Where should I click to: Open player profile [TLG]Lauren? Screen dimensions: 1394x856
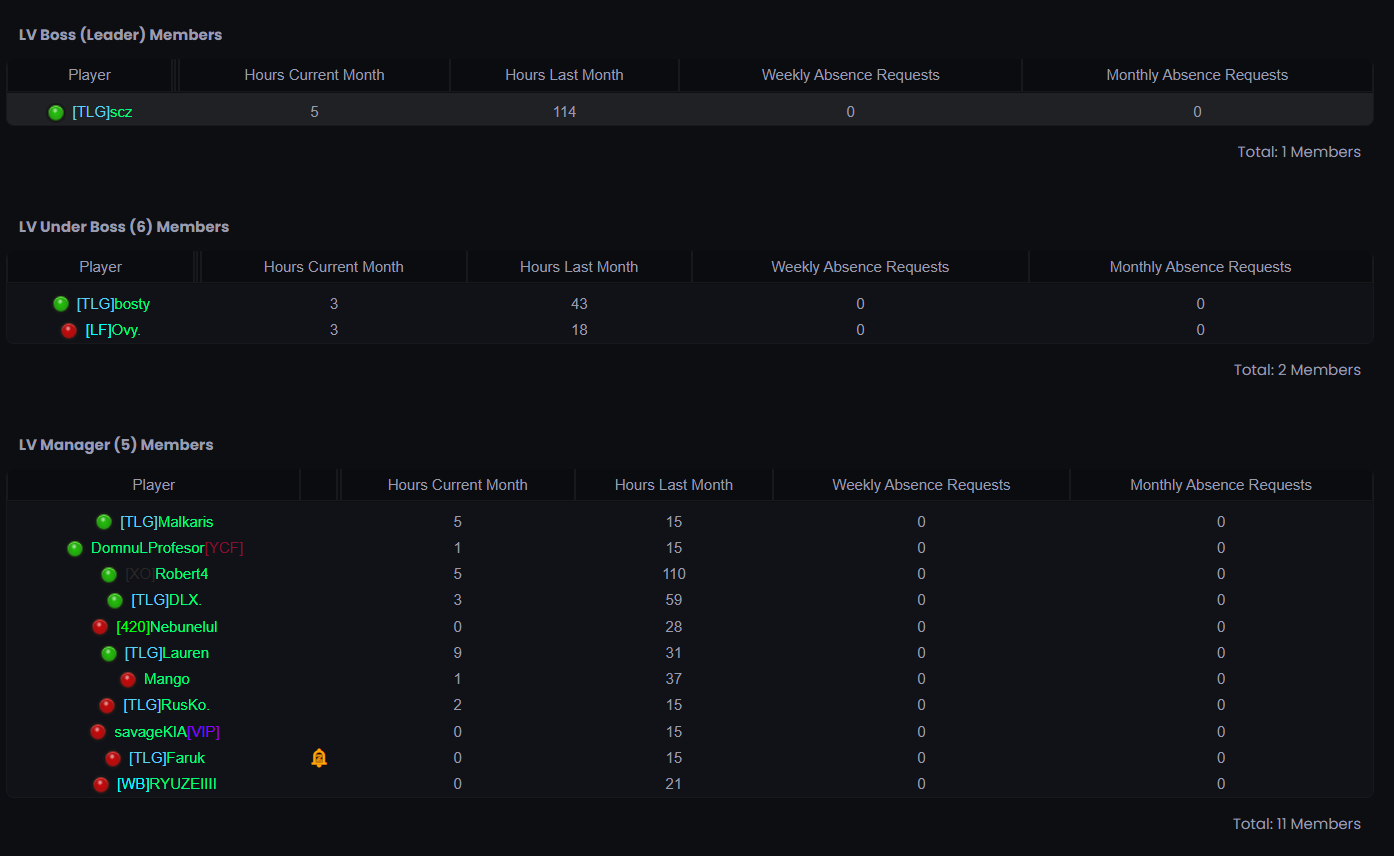167,653
